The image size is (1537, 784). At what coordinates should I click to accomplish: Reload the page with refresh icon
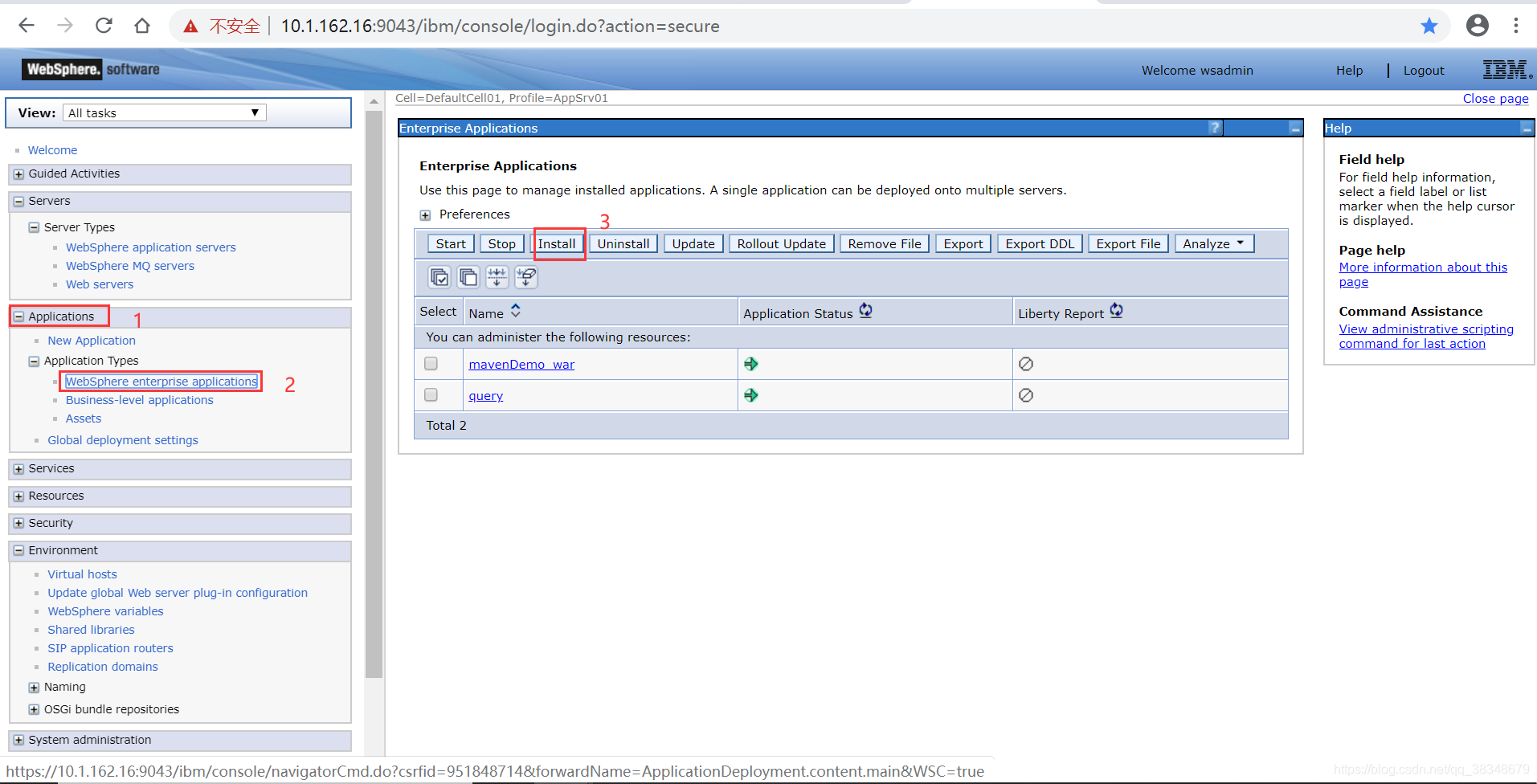coord(104,26)
